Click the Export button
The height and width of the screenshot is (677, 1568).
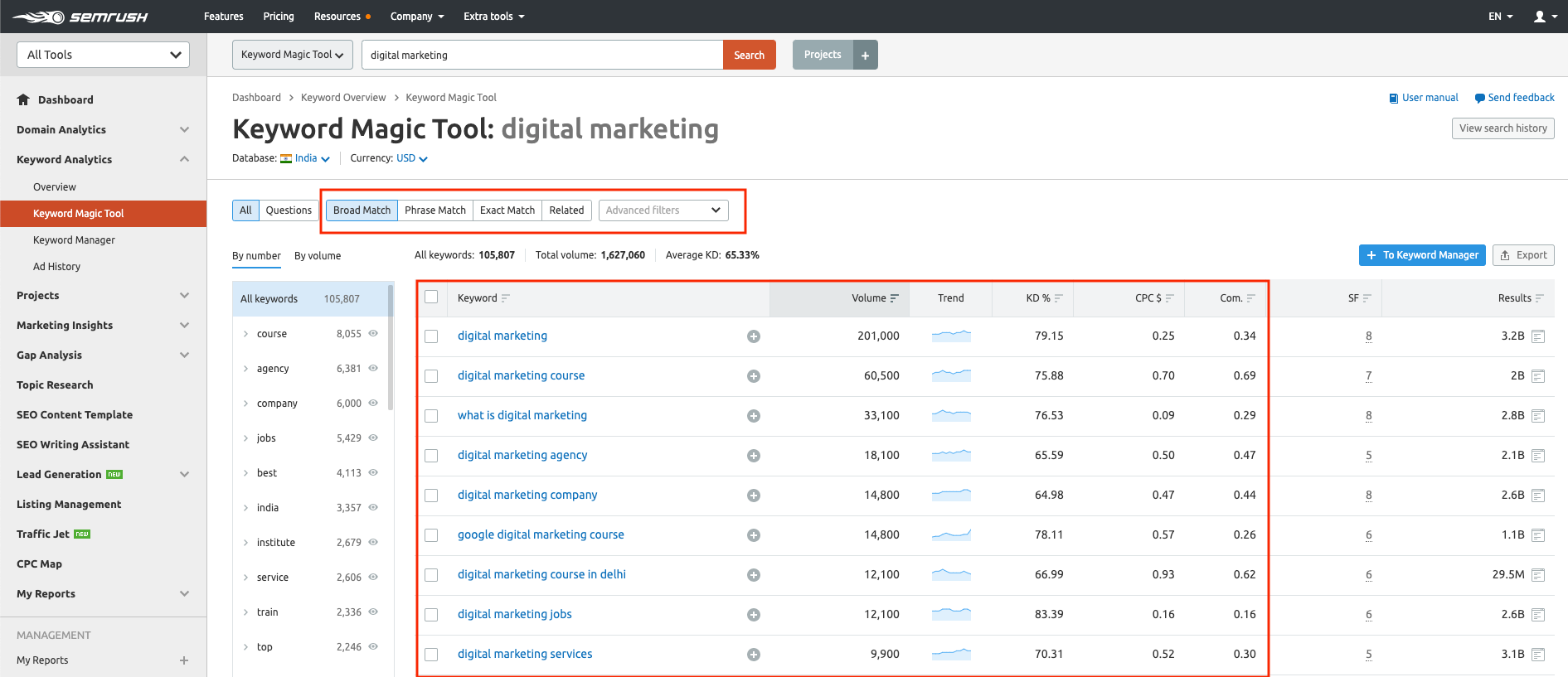1523,255
